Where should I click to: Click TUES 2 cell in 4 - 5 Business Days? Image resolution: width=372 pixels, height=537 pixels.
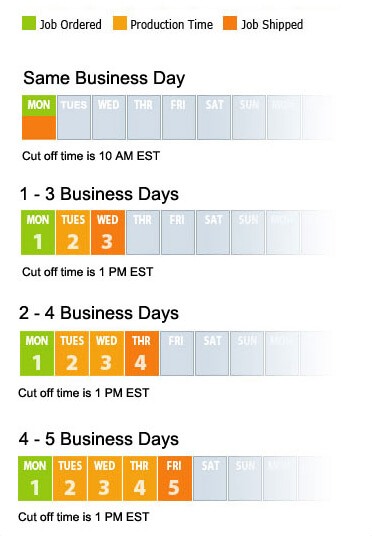(70, 478)
